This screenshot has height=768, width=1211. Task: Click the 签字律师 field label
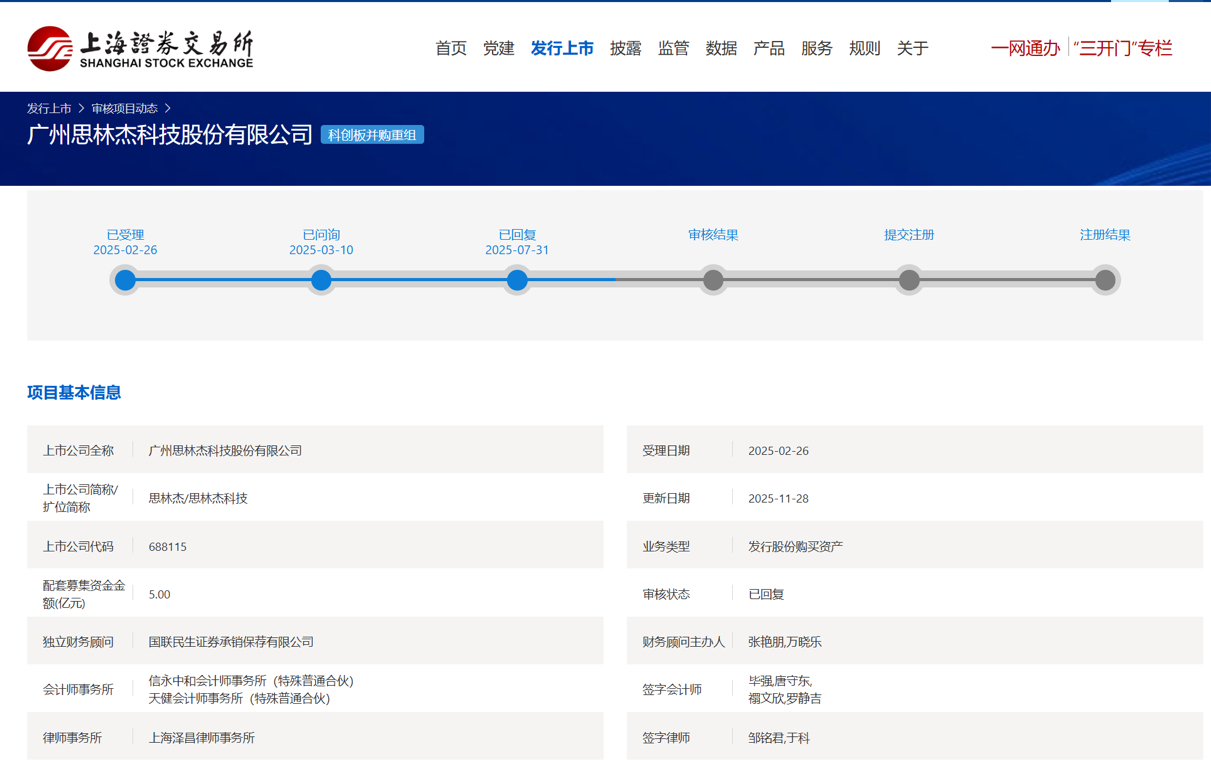[x=666, y=738]
